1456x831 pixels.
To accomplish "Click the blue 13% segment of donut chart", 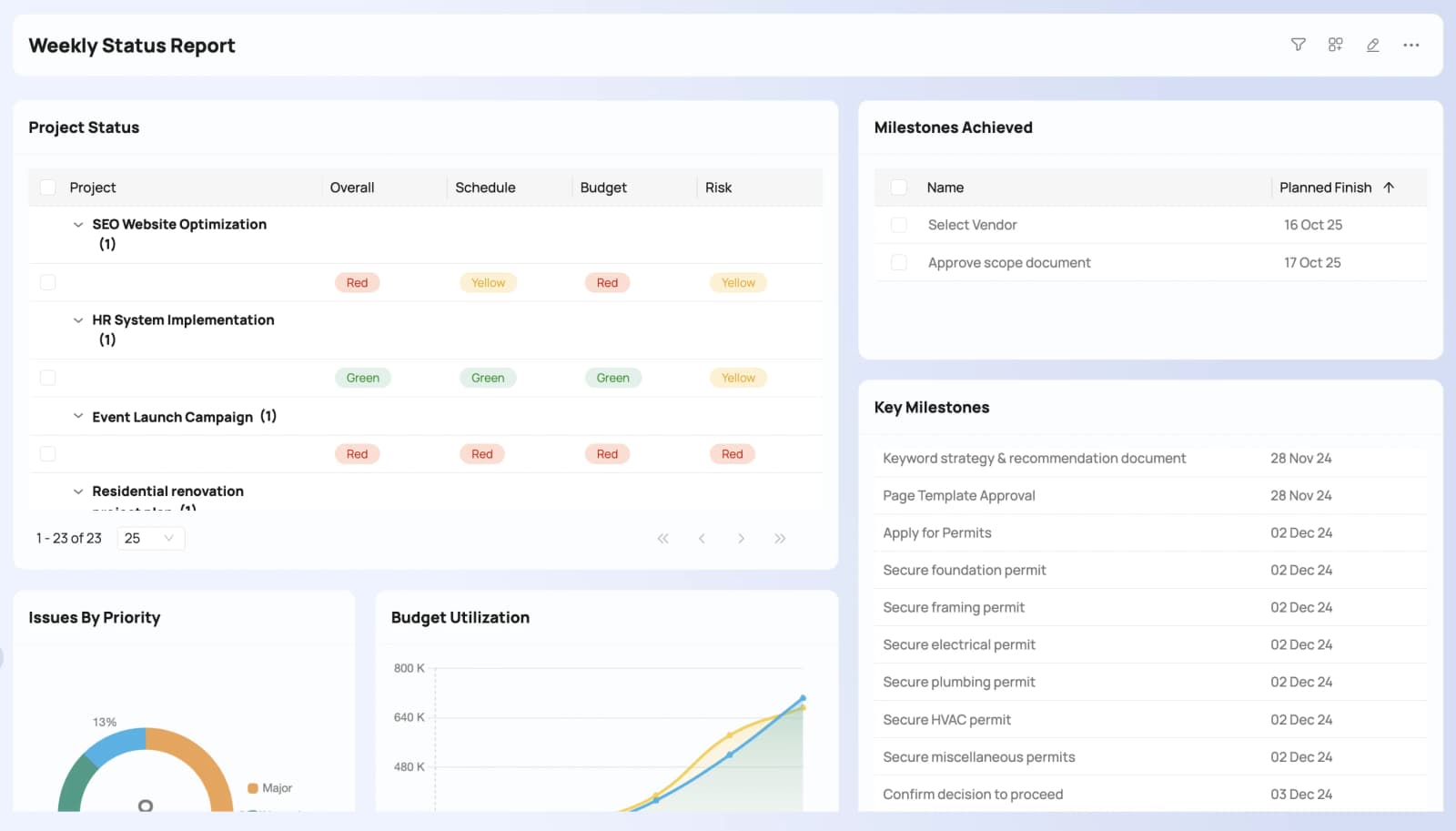I will pos(115,746).
